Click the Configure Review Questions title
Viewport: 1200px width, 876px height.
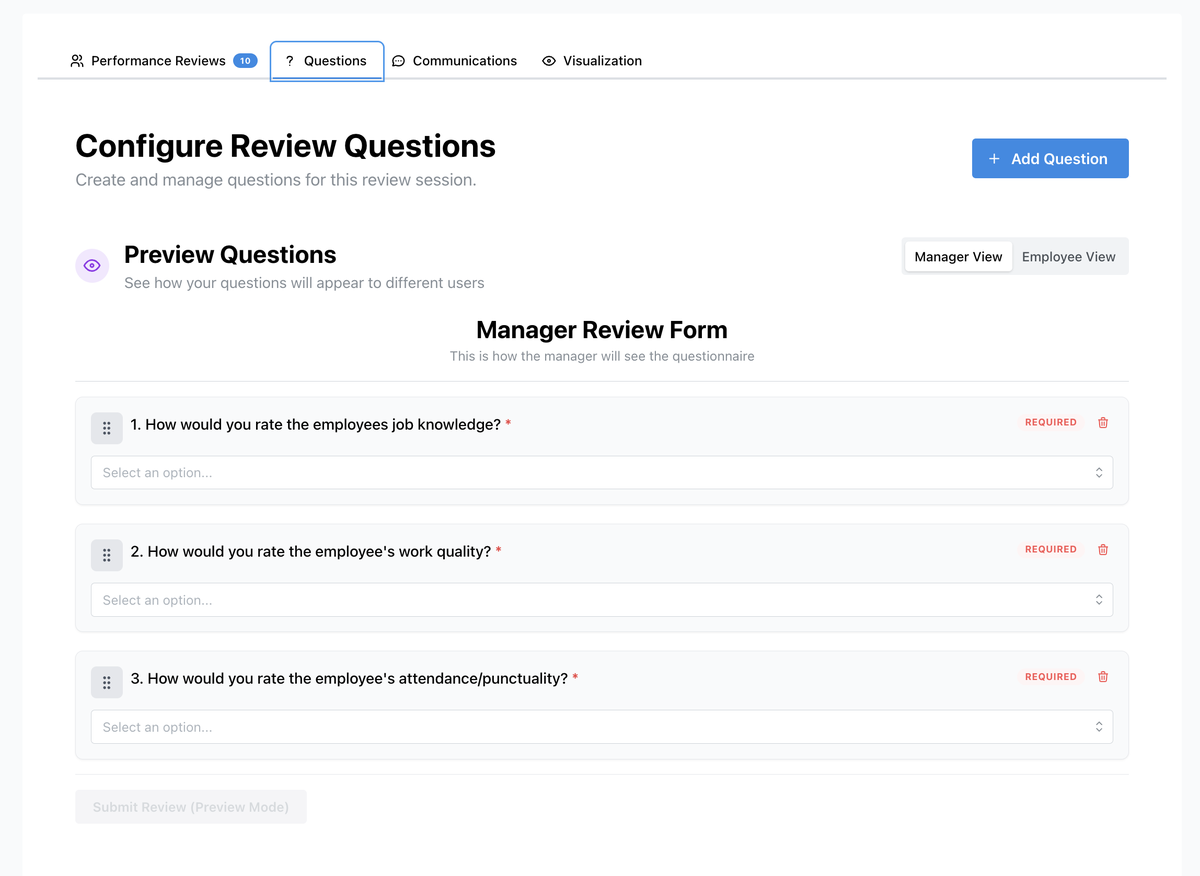[286, 146]
